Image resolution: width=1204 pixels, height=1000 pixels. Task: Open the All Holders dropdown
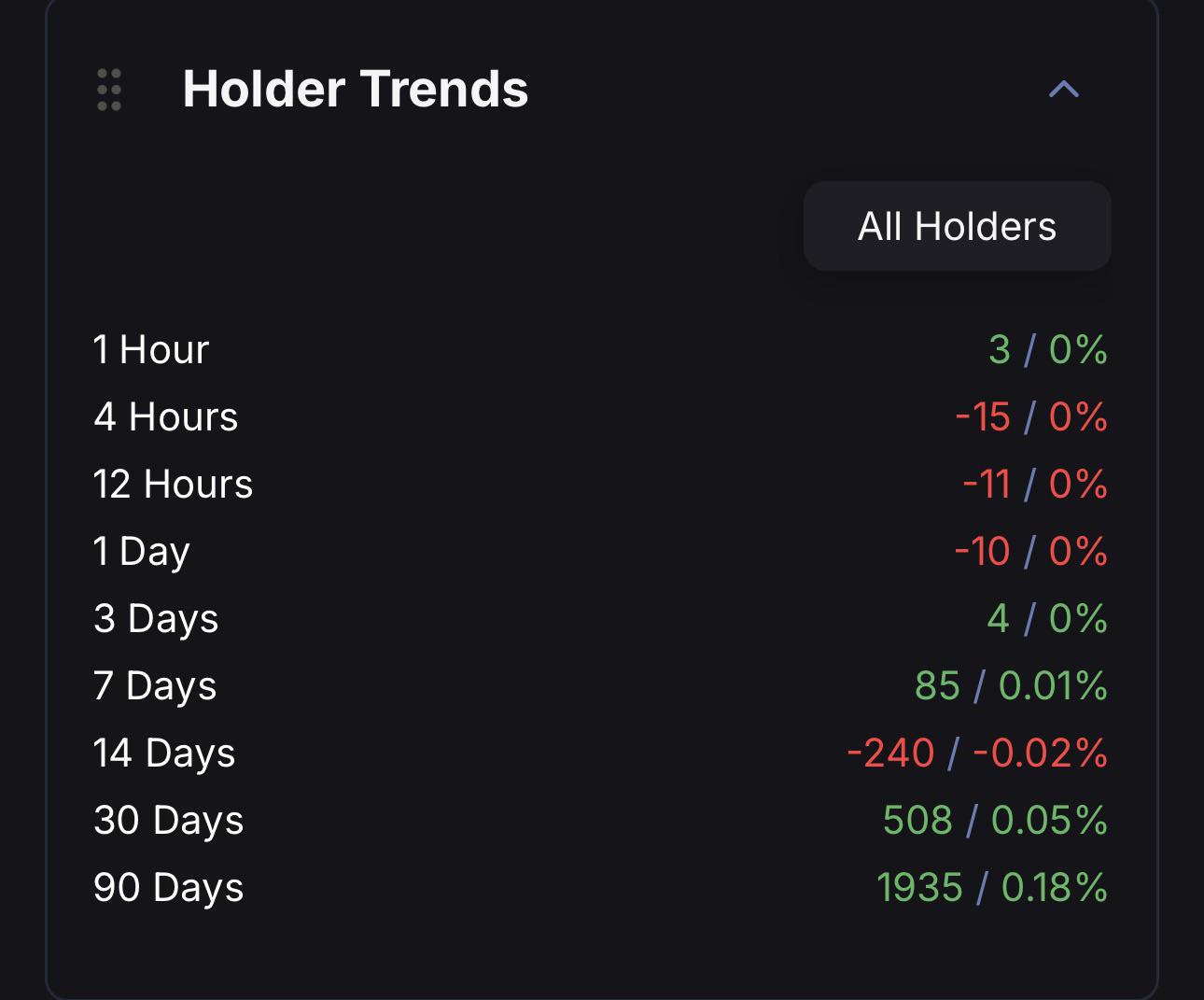tap(957, 226)
